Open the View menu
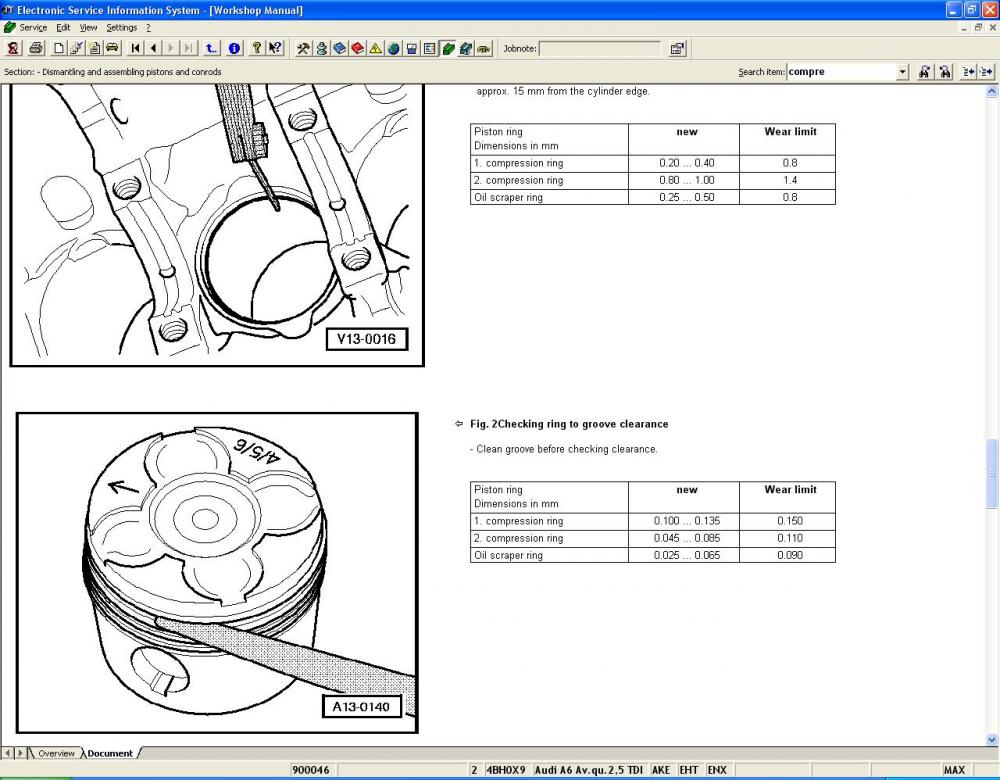 [89, 28]
